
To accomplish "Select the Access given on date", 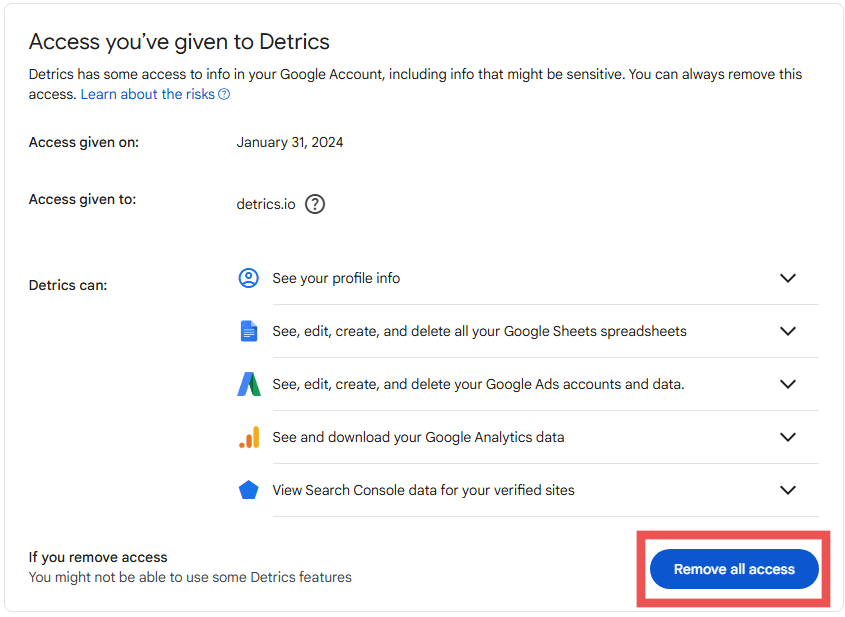I will (291, 142).
